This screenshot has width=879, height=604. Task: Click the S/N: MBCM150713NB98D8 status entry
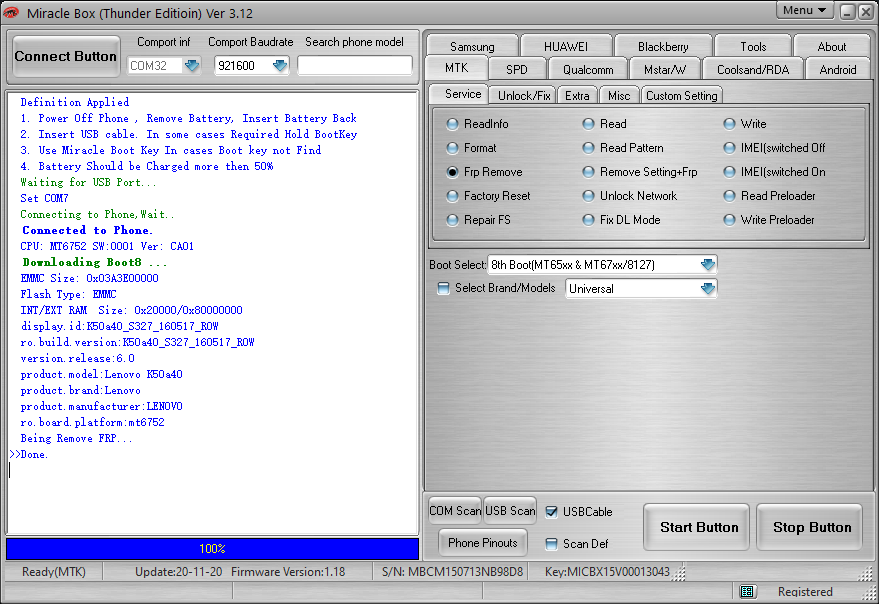pyautogui.click(x=452, y=571)
